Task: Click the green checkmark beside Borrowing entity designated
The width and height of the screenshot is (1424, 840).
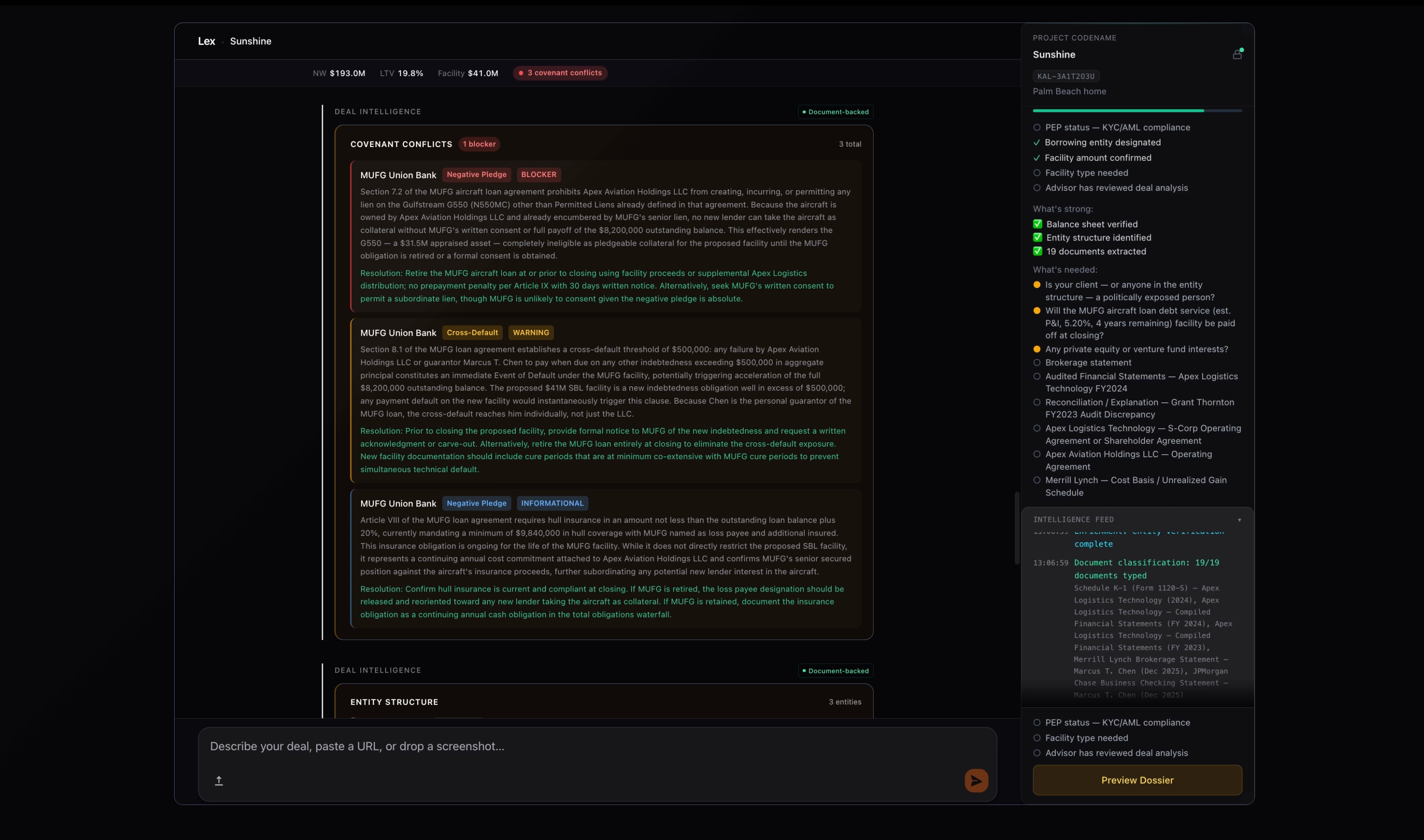Action: point(1037,143)
